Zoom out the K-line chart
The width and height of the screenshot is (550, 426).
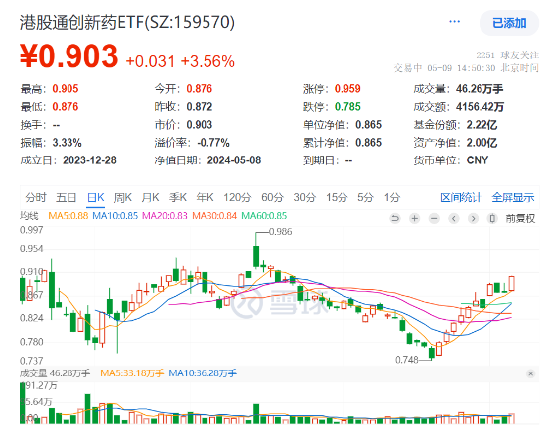click(x=434, y=219)
